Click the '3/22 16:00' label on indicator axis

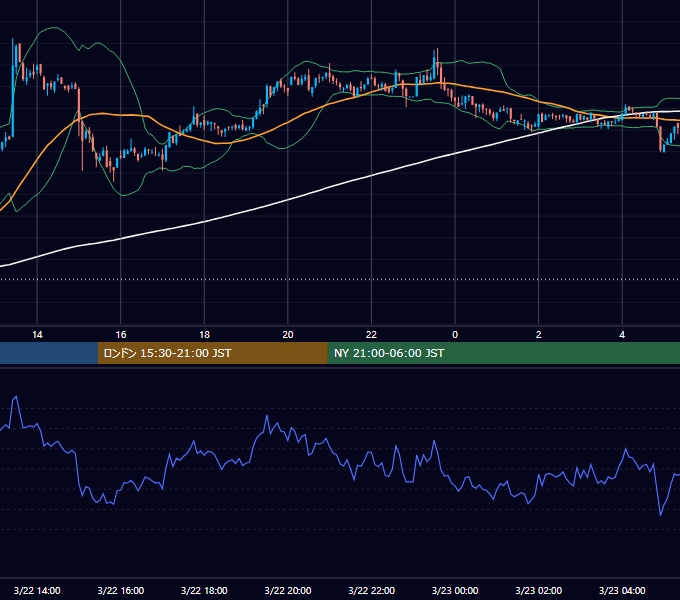121,590
